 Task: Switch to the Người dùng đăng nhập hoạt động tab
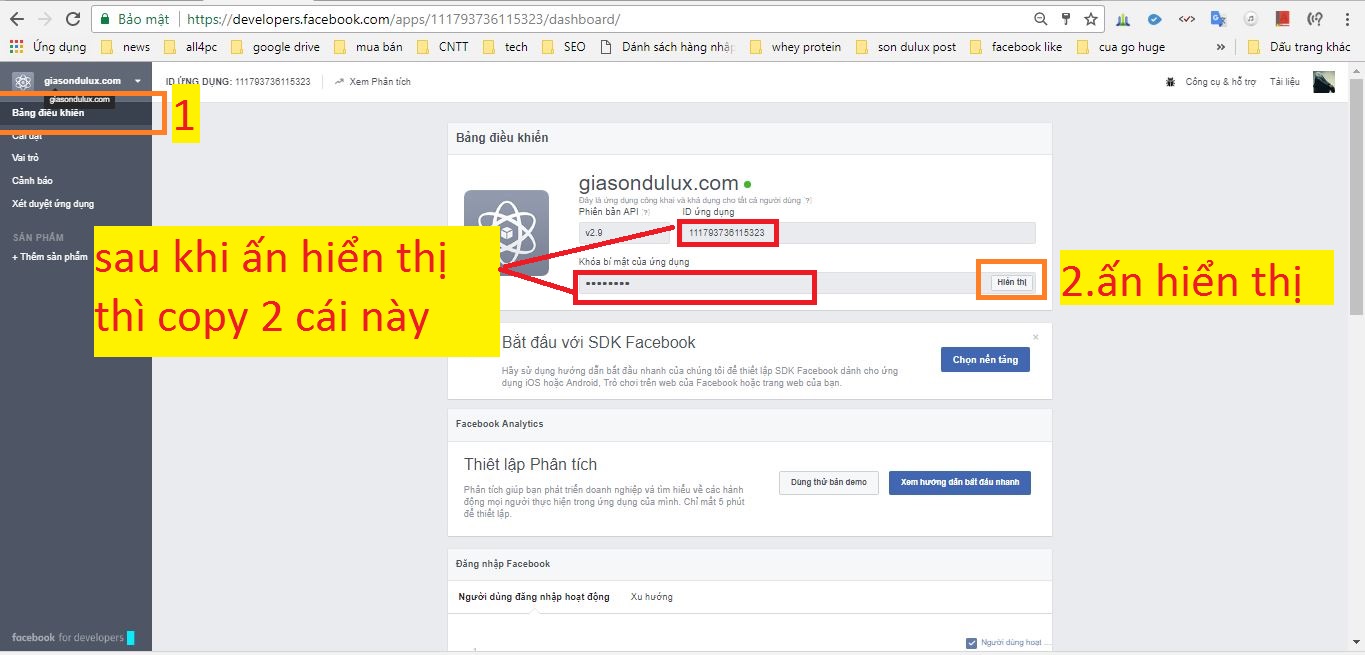pos(534,597)
